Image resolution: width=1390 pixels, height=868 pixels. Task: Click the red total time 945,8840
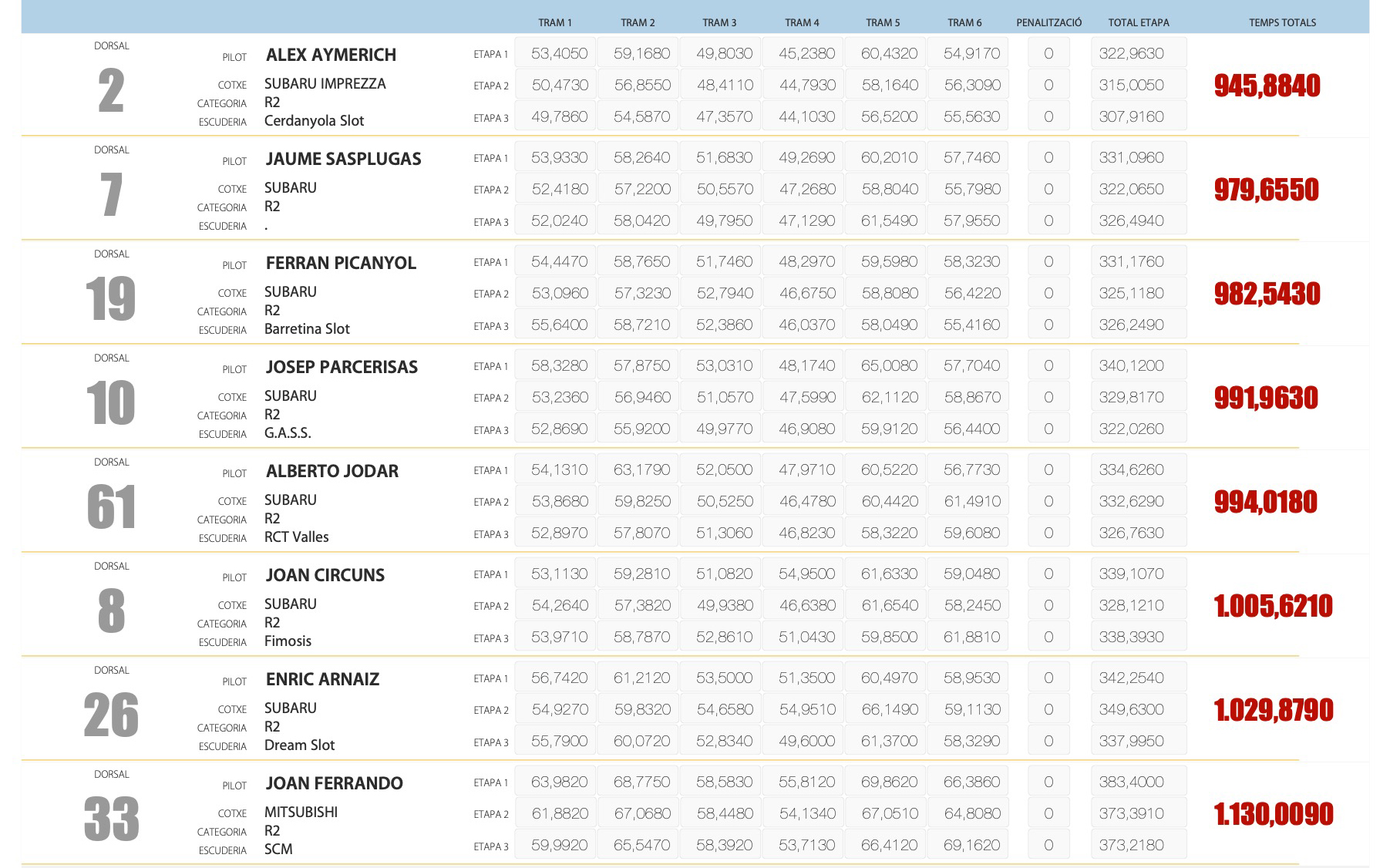pyautogui.click(x=1267, y=86)
